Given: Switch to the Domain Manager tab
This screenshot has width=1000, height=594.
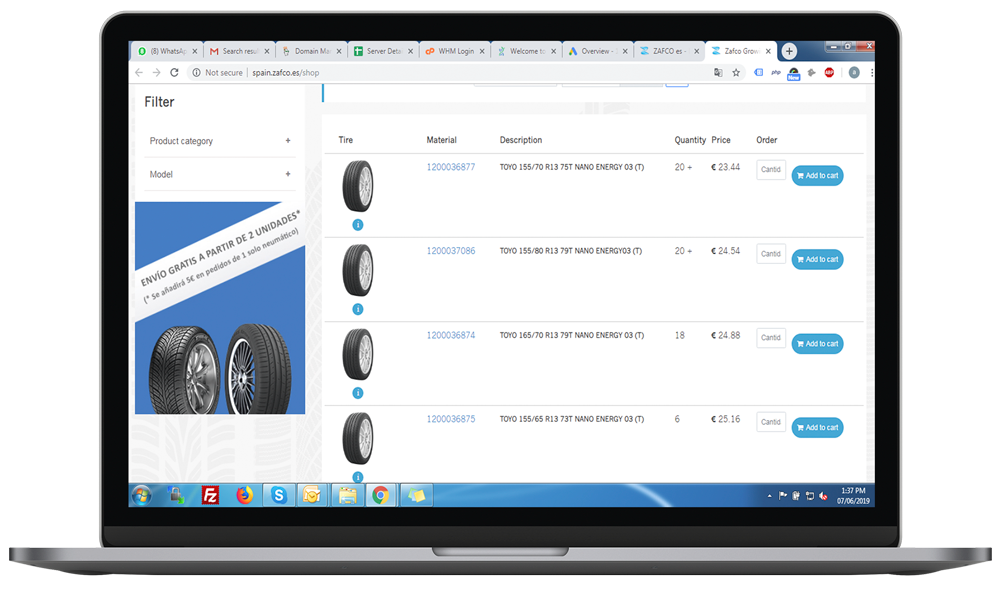Looking at the screenshot, I should coord(311,51).
